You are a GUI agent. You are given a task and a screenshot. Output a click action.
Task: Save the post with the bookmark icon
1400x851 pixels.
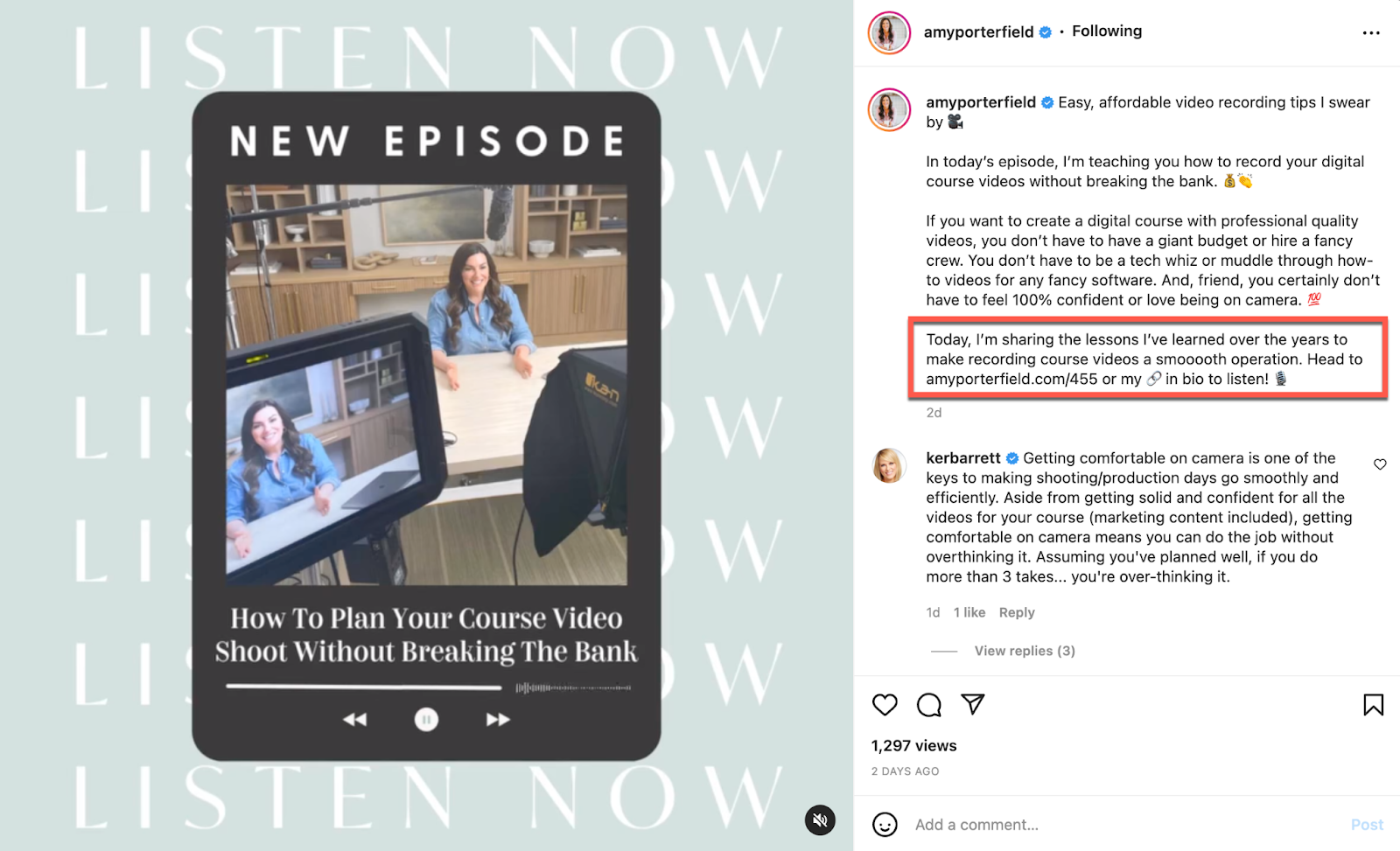click(1373, 705)
